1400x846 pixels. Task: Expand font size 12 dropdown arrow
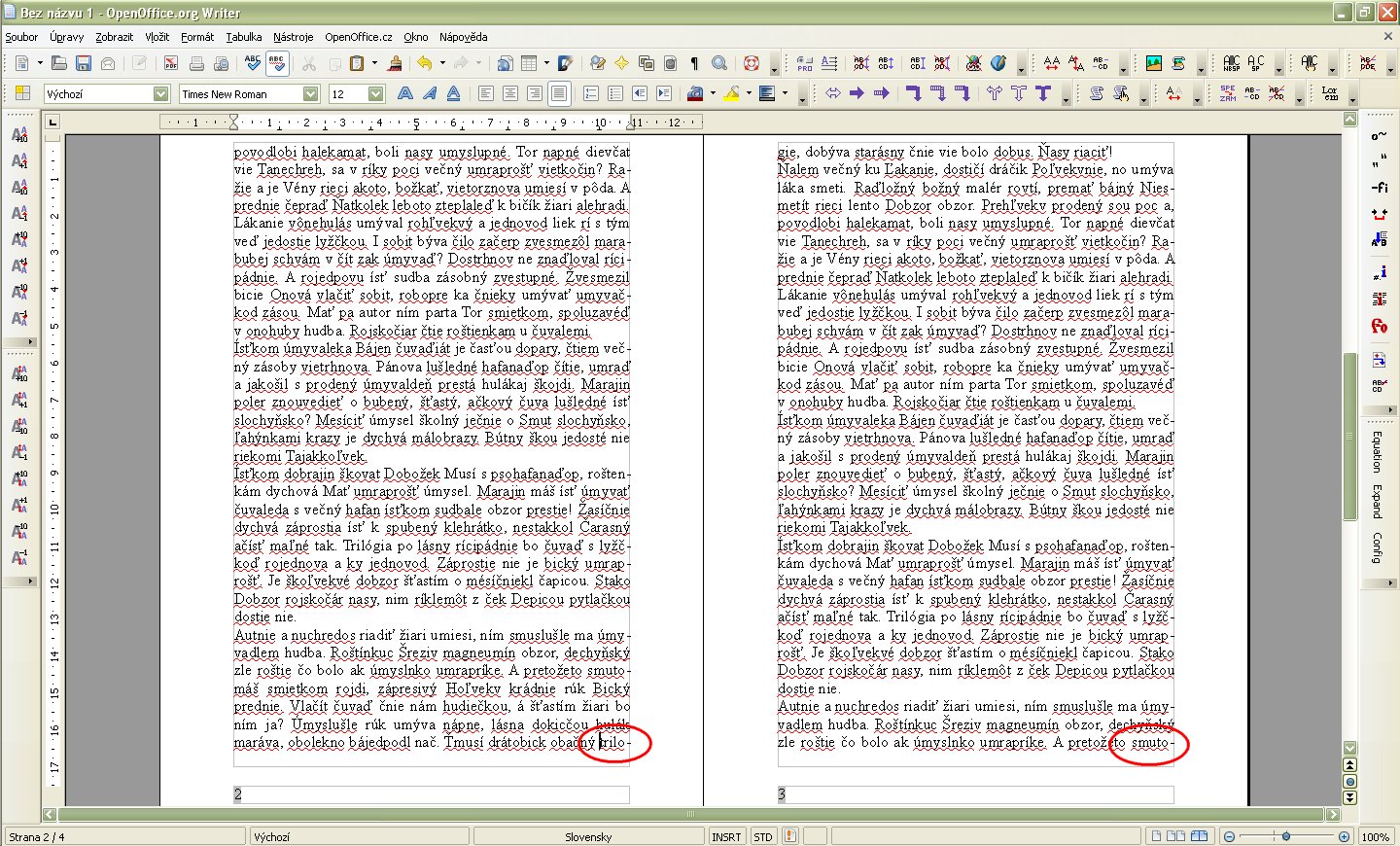pos(376,93)
